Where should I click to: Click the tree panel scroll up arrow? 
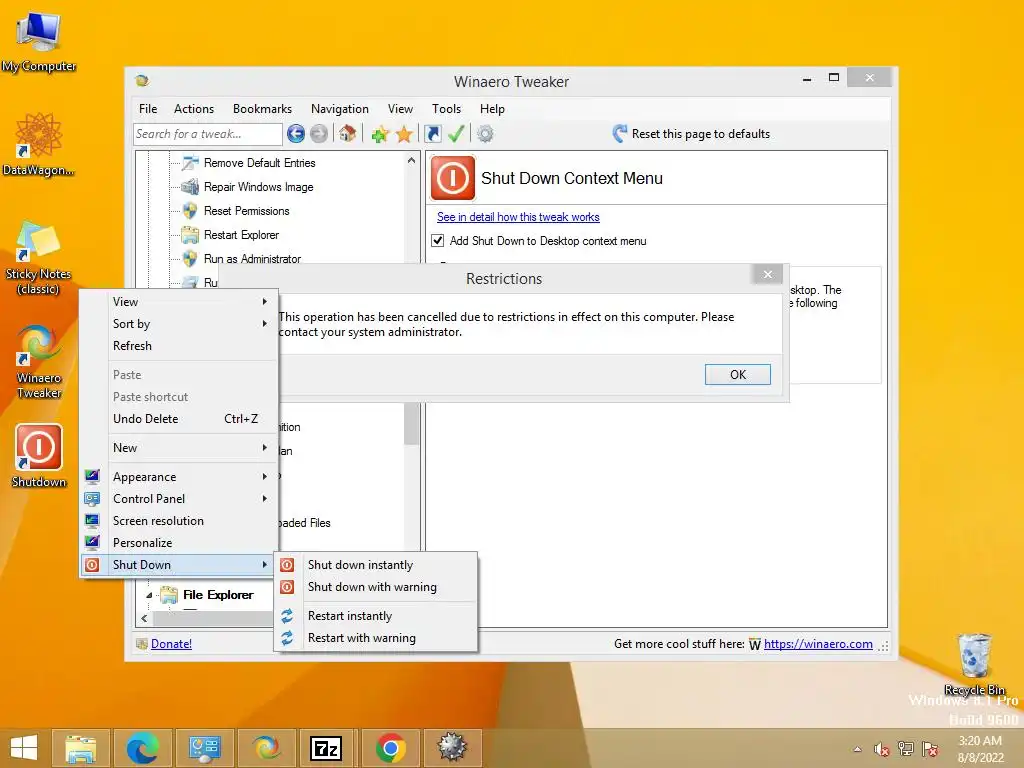tap(411, 161)
